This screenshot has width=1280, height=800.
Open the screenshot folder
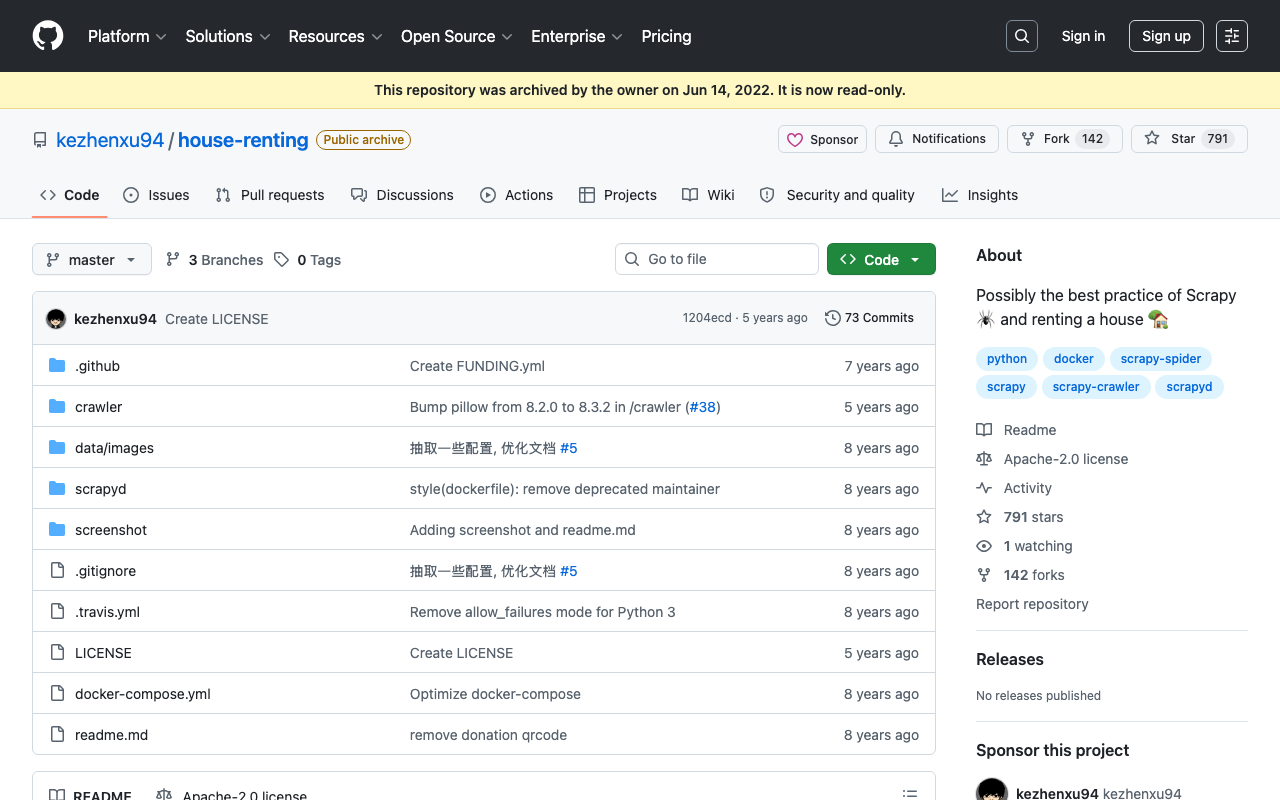pyautogui.click(x=111, y=530)
